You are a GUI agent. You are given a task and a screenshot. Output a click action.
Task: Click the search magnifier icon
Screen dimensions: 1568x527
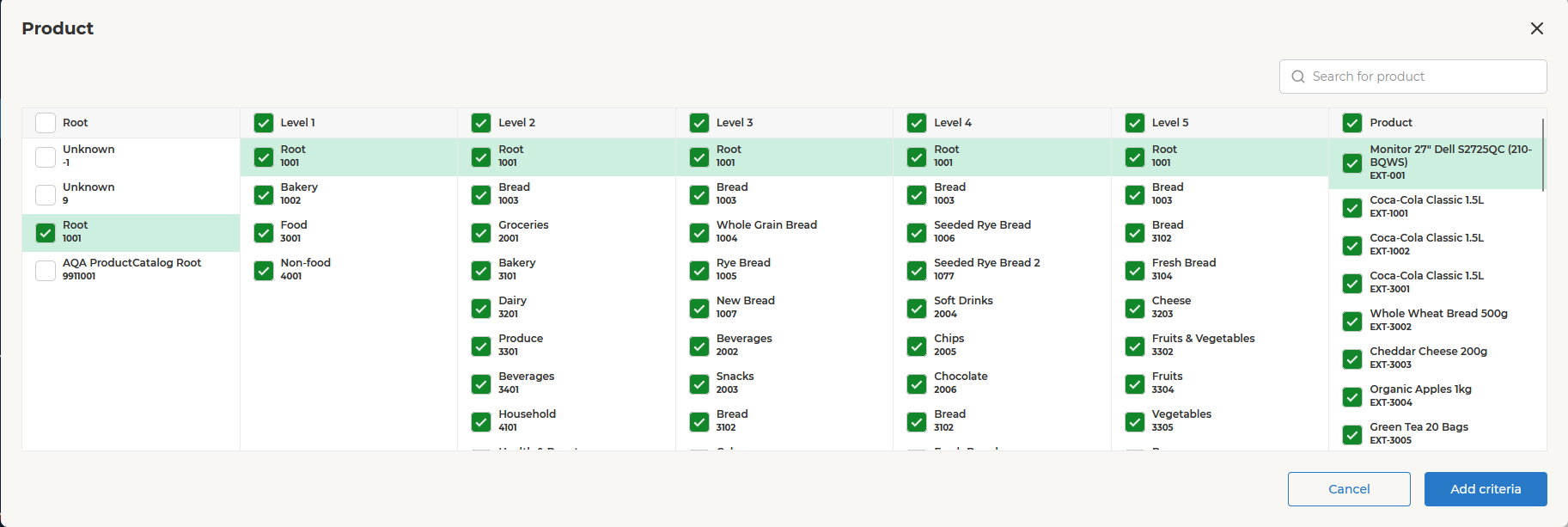(1298, 77)
